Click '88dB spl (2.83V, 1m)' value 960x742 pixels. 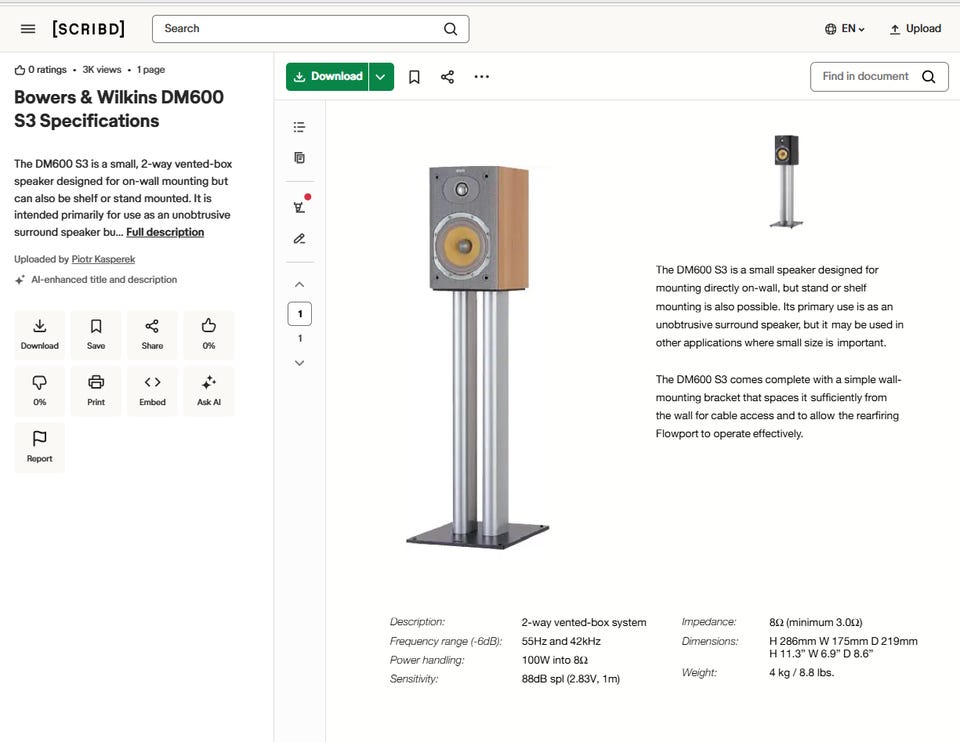point(571,679)
